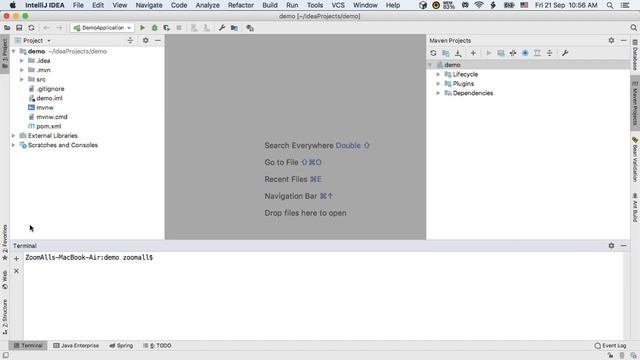Add Maven project with plus icon

473,53
